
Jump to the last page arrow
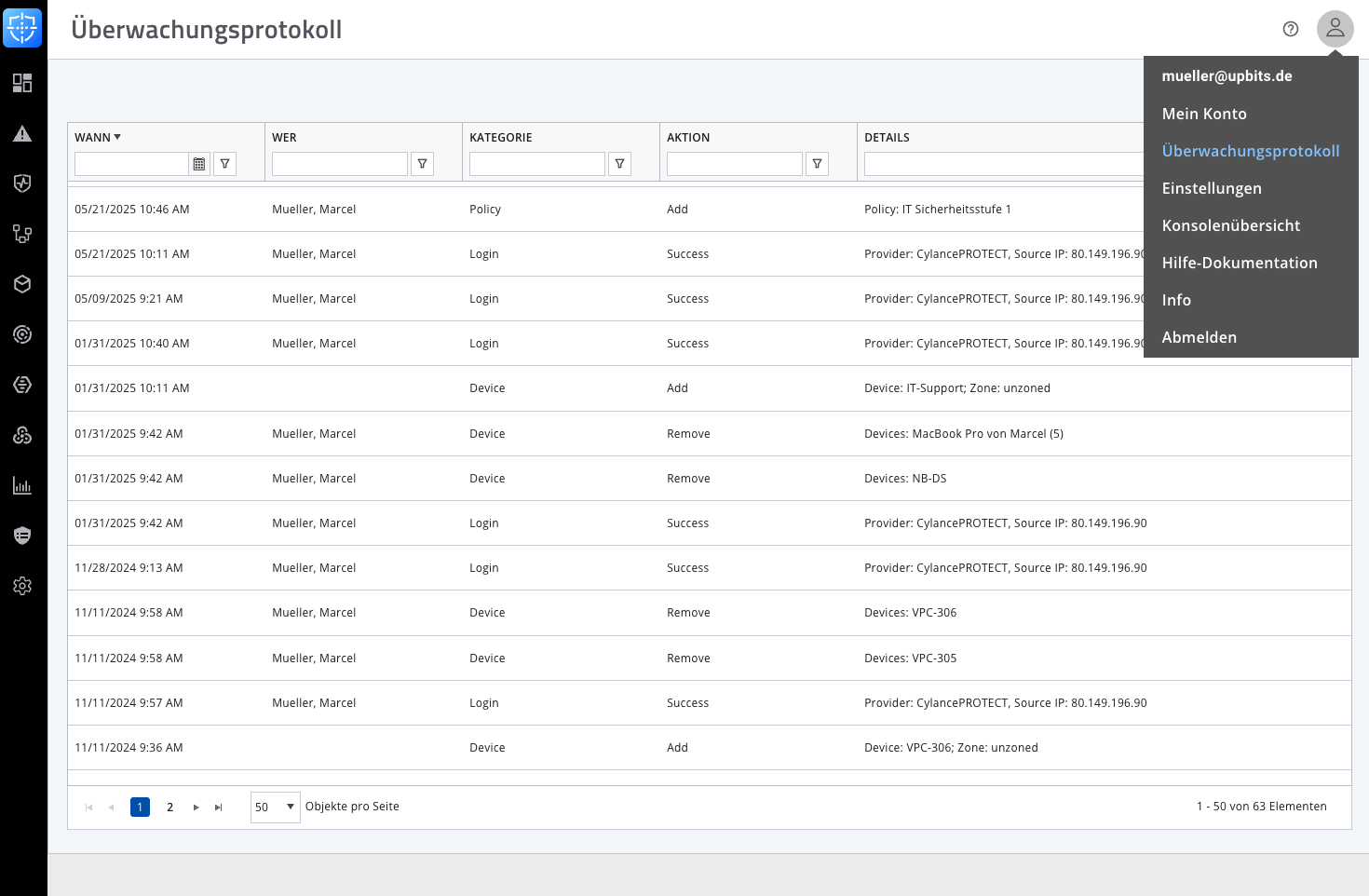click(219, 808)
